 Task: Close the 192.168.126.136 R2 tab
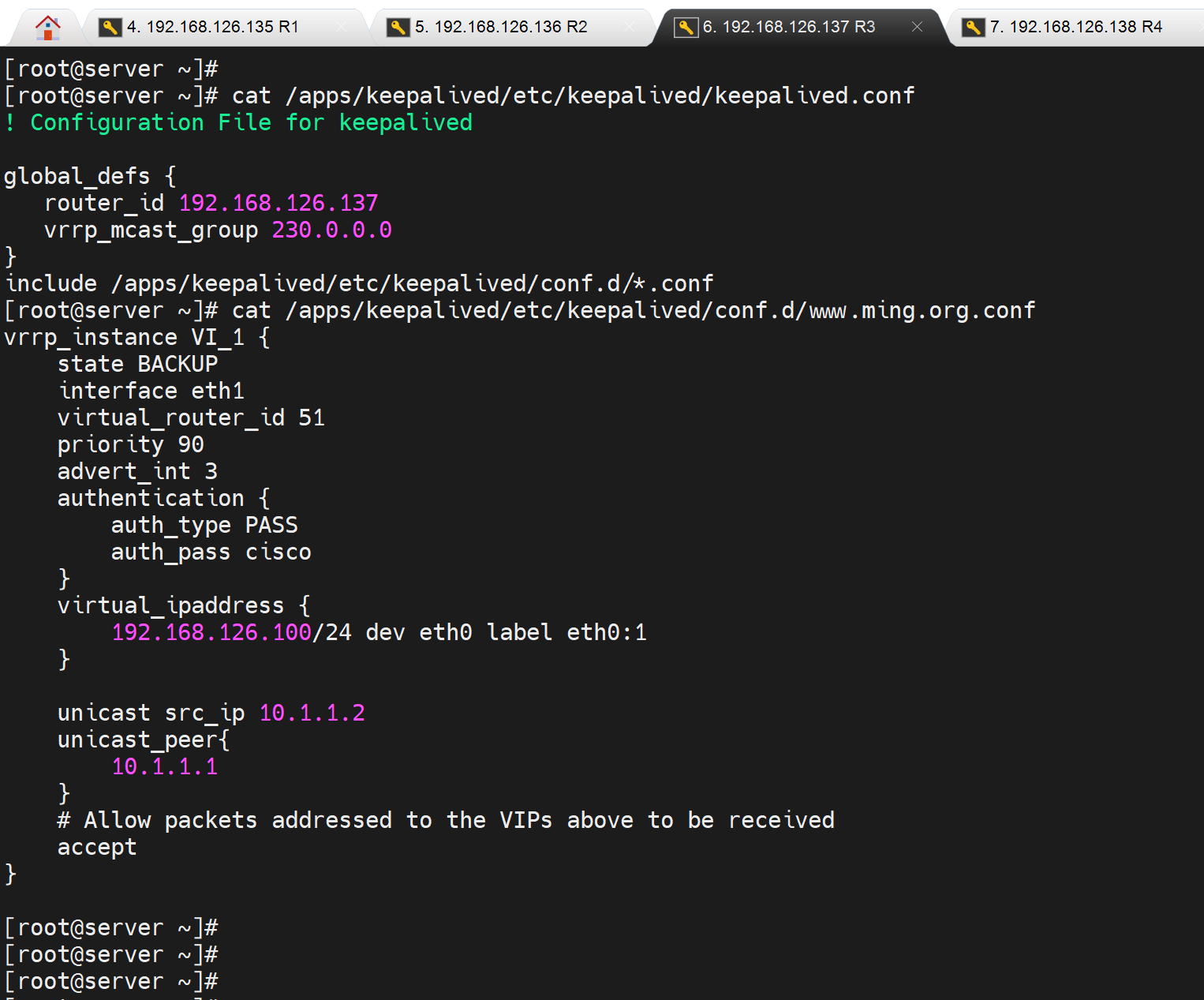pyautogui.click(x=629, y=27)
